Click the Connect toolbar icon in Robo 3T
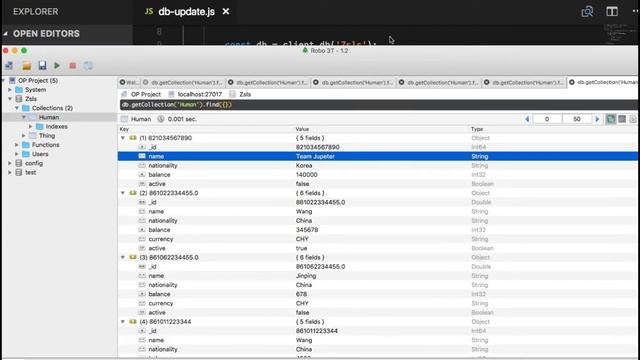Screen dimensions: 640x360 [9, 66]
